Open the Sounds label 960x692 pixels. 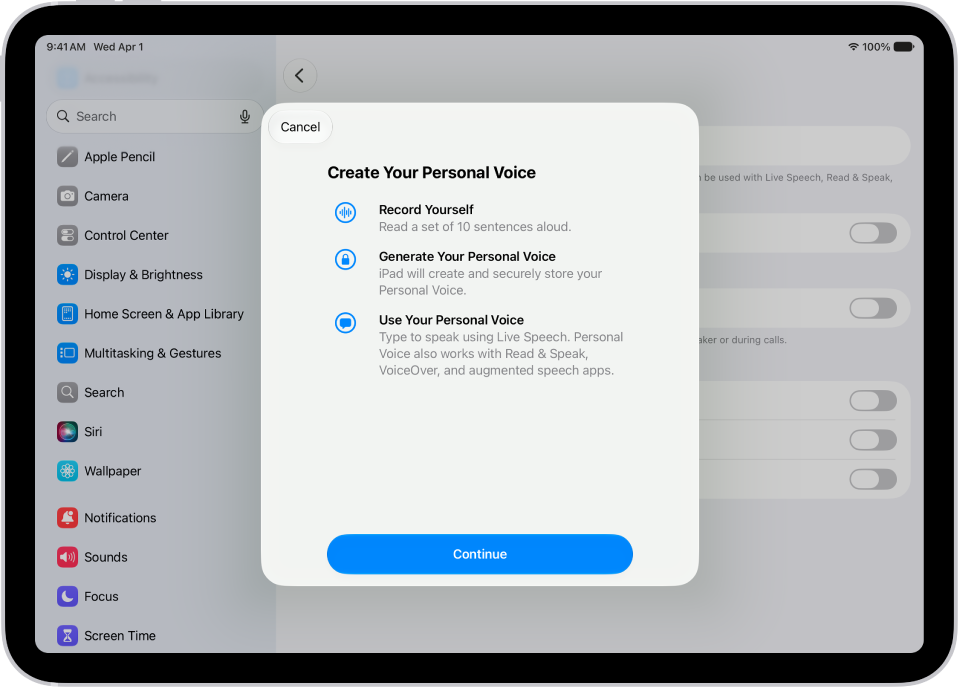click(x=106, y=557)
